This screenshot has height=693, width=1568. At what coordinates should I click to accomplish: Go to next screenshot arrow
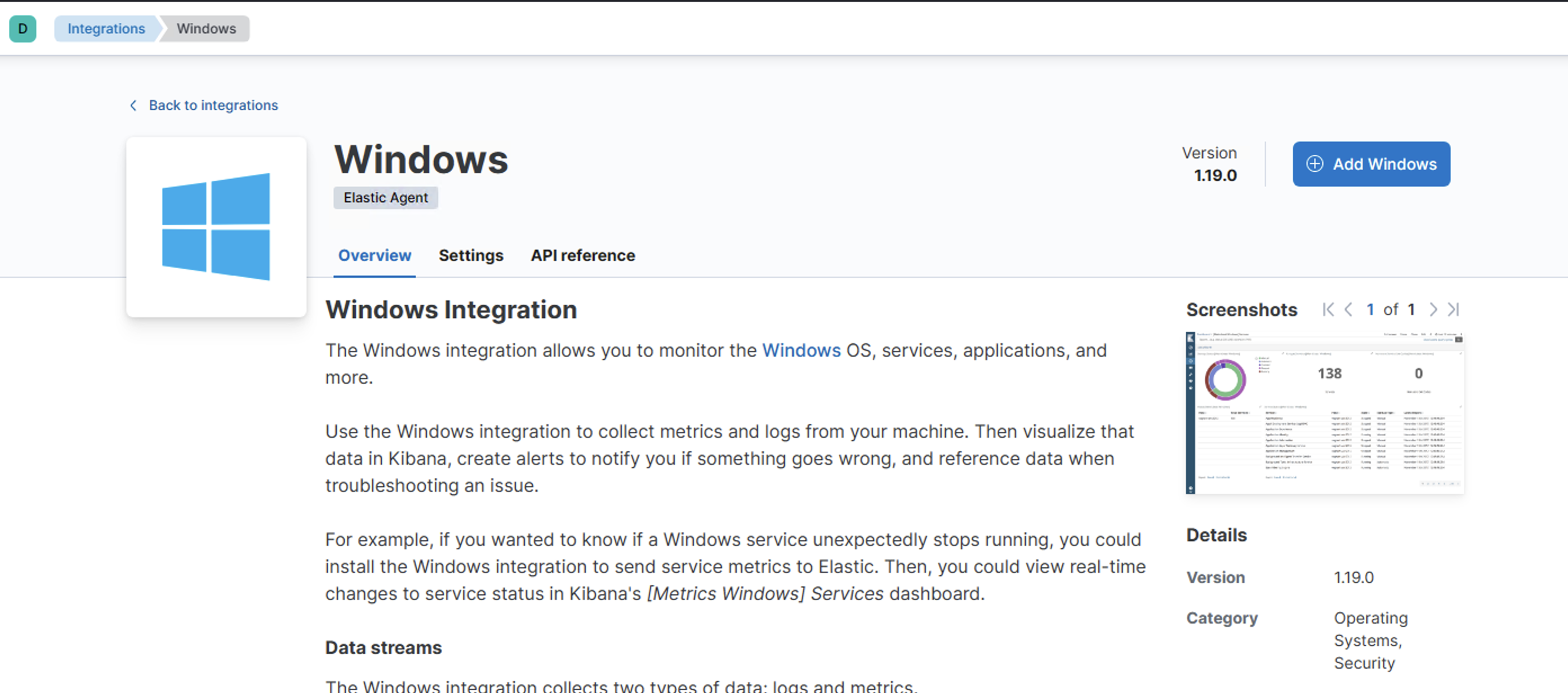tap(1433, 309)
